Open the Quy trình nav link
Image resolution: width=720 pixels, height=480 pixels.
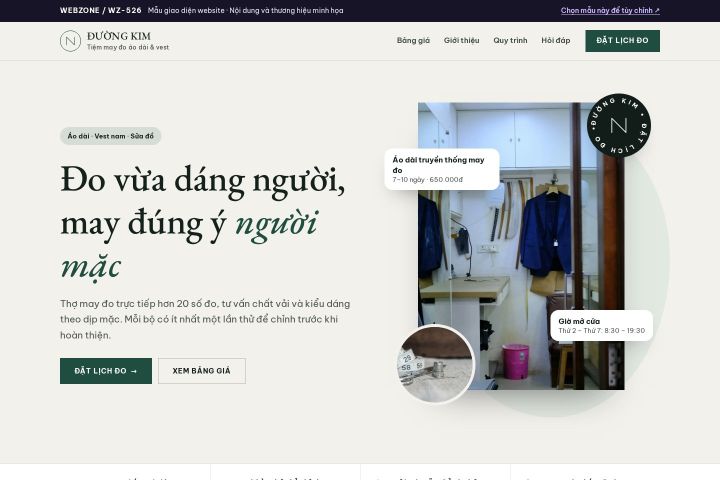[x=510, y=40]
